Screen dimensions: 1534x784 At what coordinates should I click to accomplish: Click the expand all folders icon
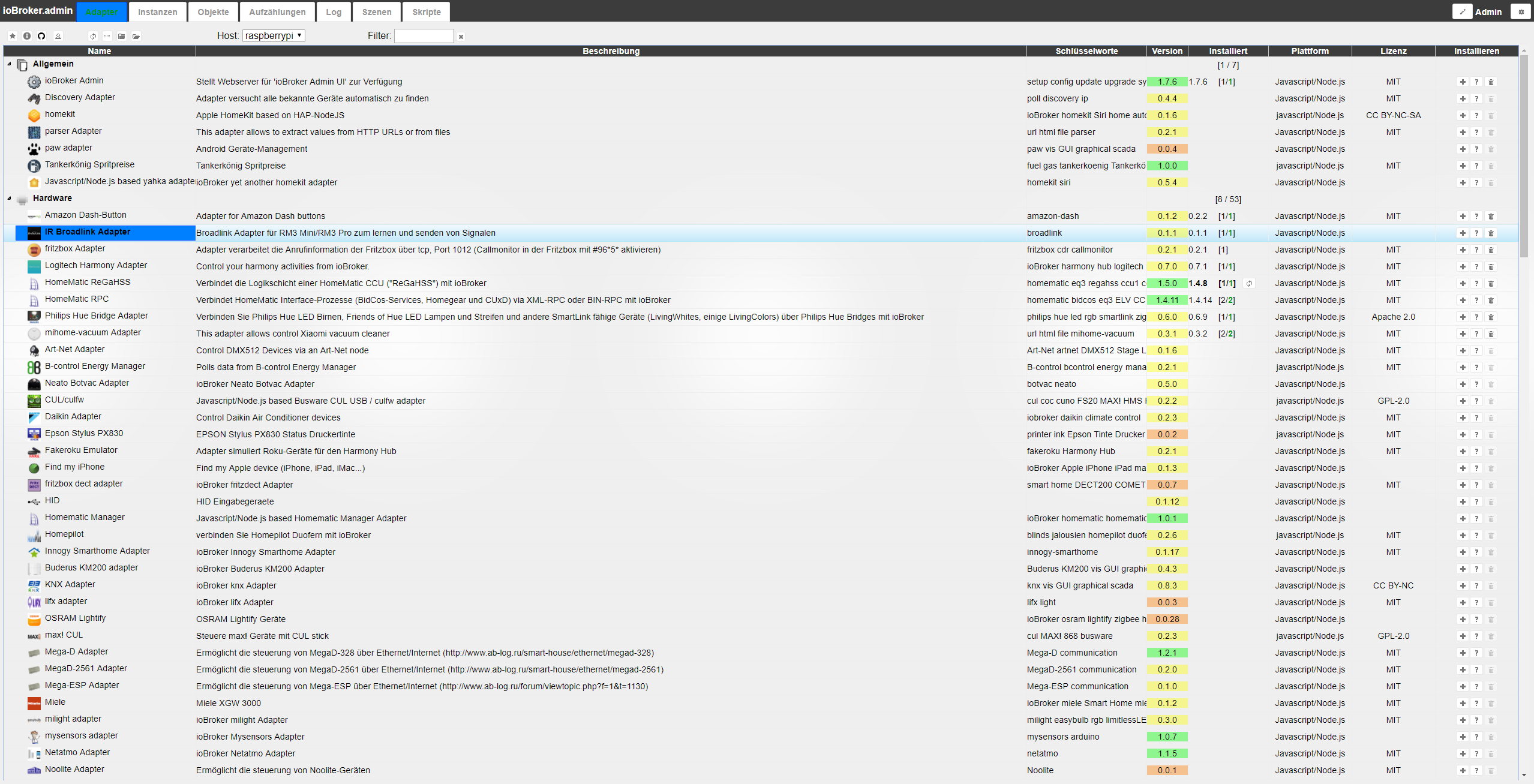(136, 36)
